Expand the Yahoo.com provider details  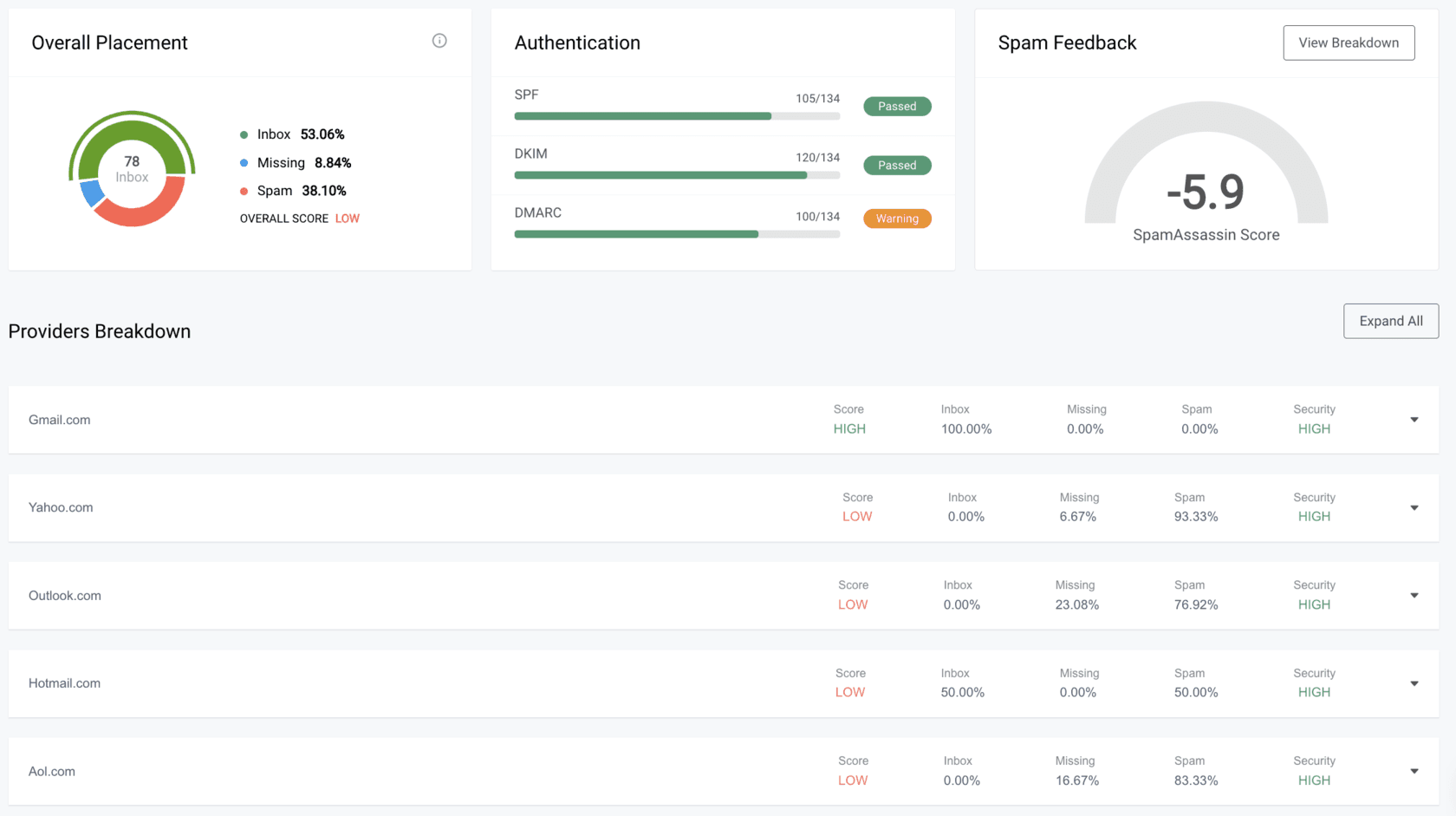pyautogui.click(x=1414, y=508)
